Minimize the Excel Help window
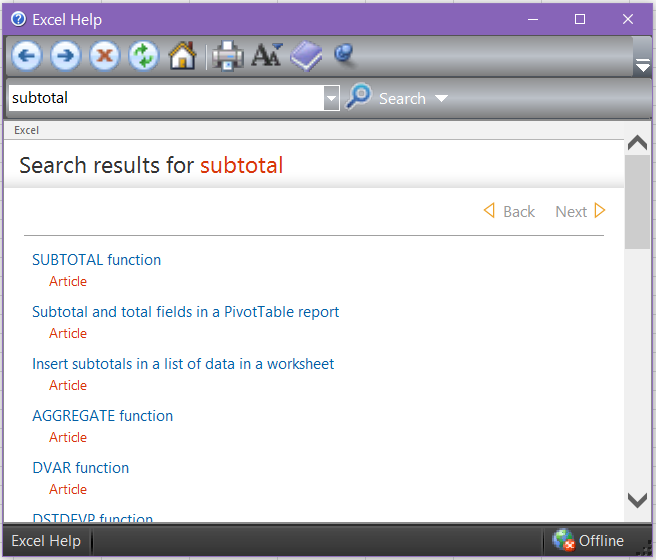The image size is (656, 560). [533, 19]
